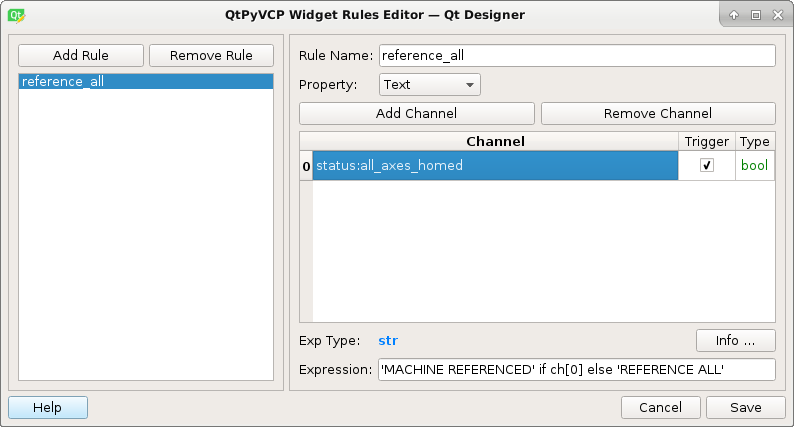The width and height of the screenshot is (794, 427).
Task: Open the Property dropdown showing Text
Action: click(429, 85)
